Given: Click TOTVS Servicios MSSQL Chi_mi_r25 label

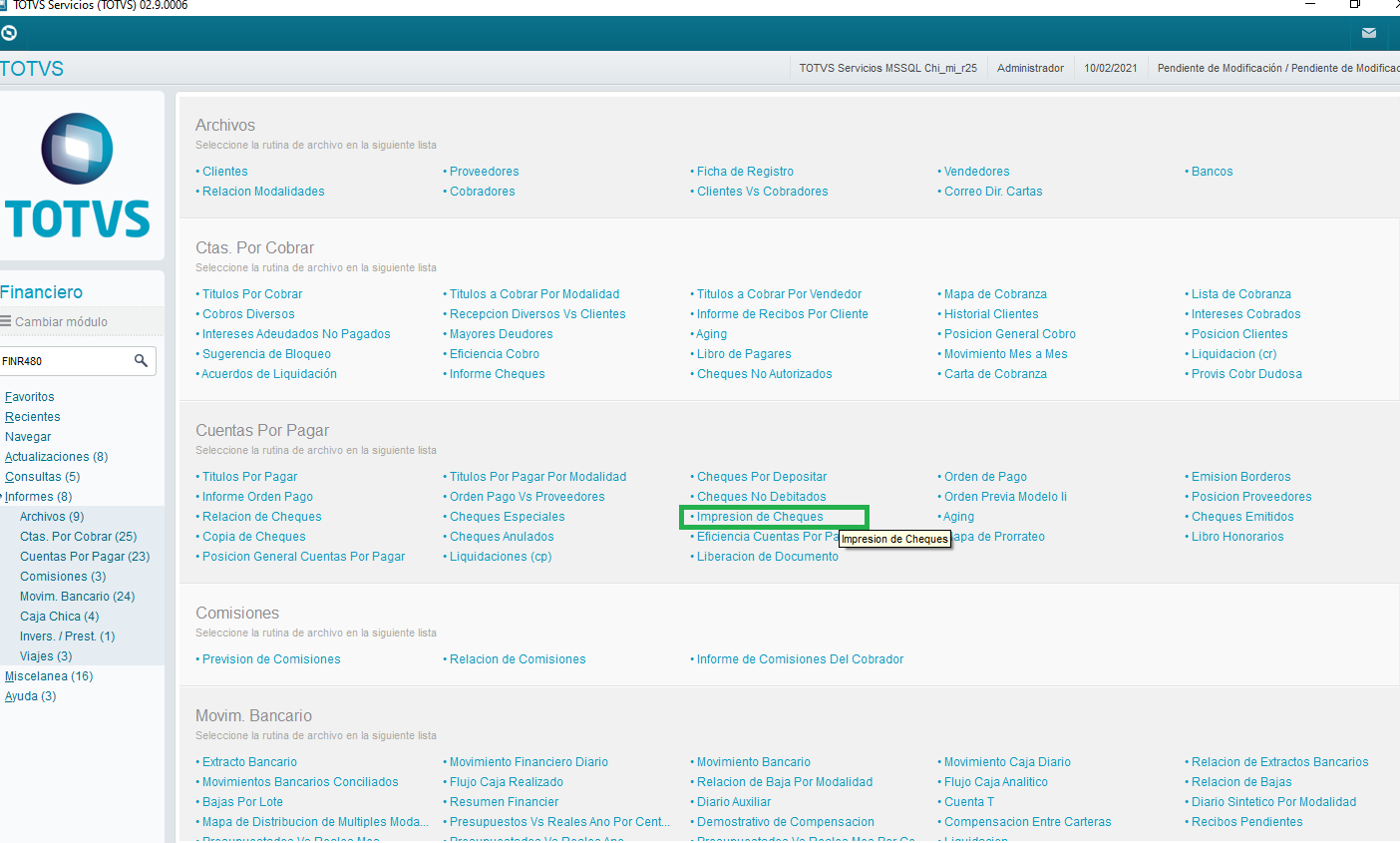Looking at the screenshot, I should click(888, 68).
